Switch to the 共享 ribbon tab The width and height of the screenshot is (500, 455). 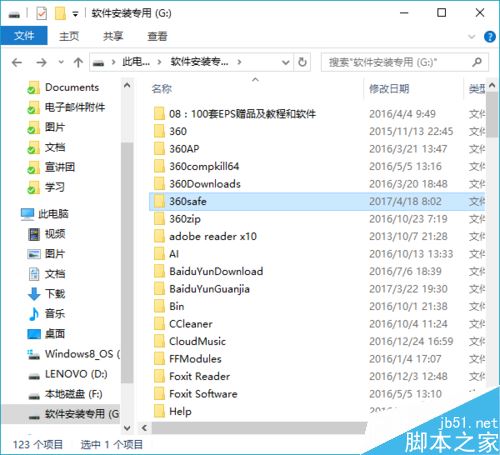[113, 36]
